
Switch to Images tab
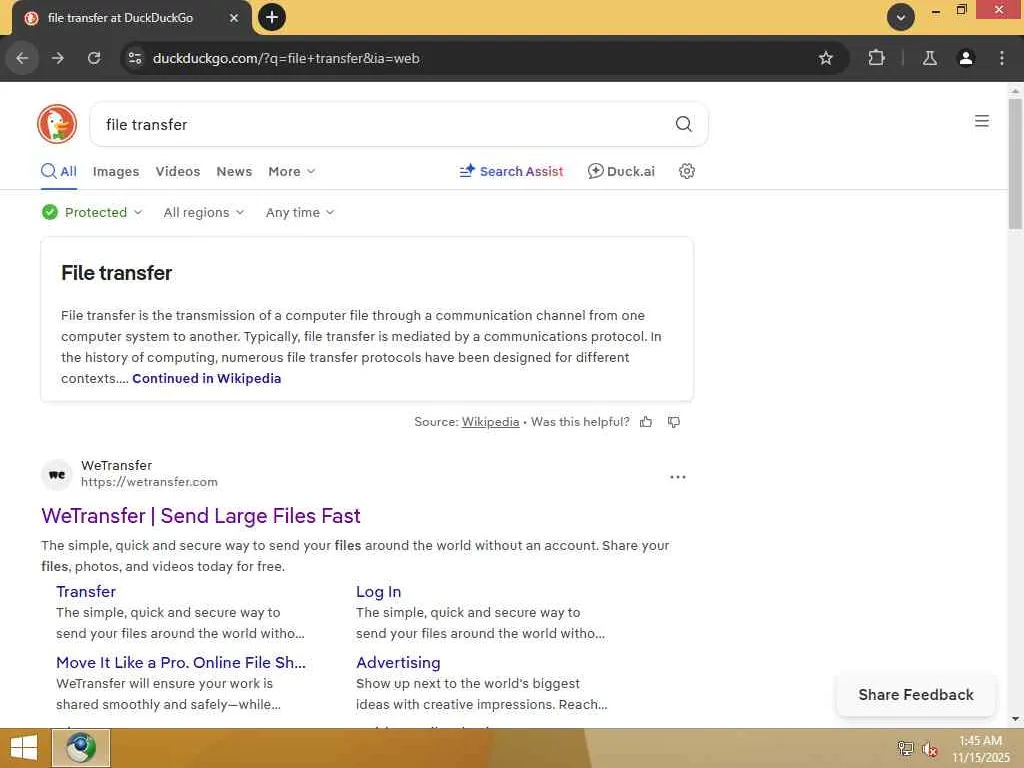click(x=116, y=171)
